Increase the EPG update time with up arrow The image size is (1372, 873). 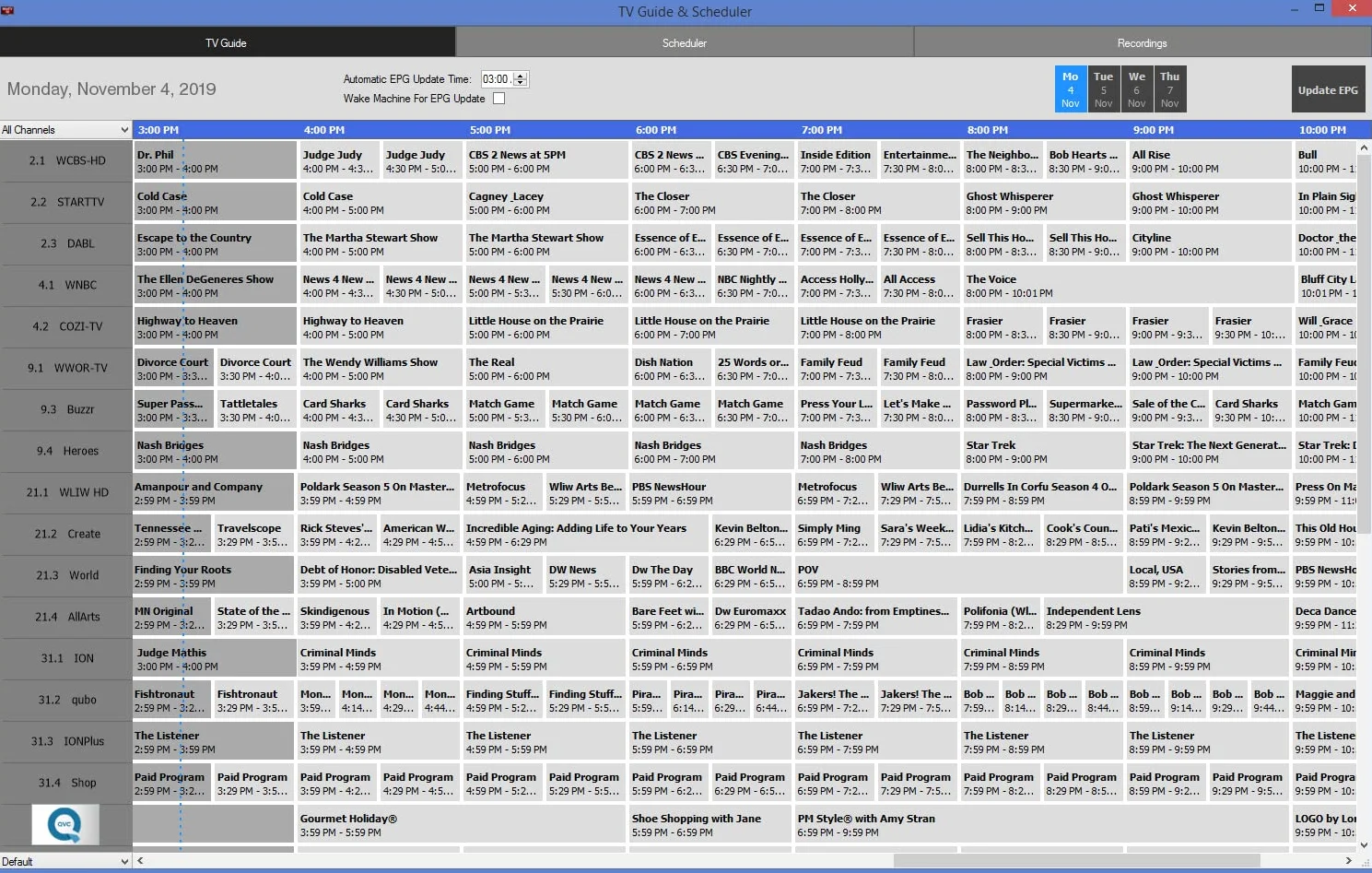coord(521,76)
